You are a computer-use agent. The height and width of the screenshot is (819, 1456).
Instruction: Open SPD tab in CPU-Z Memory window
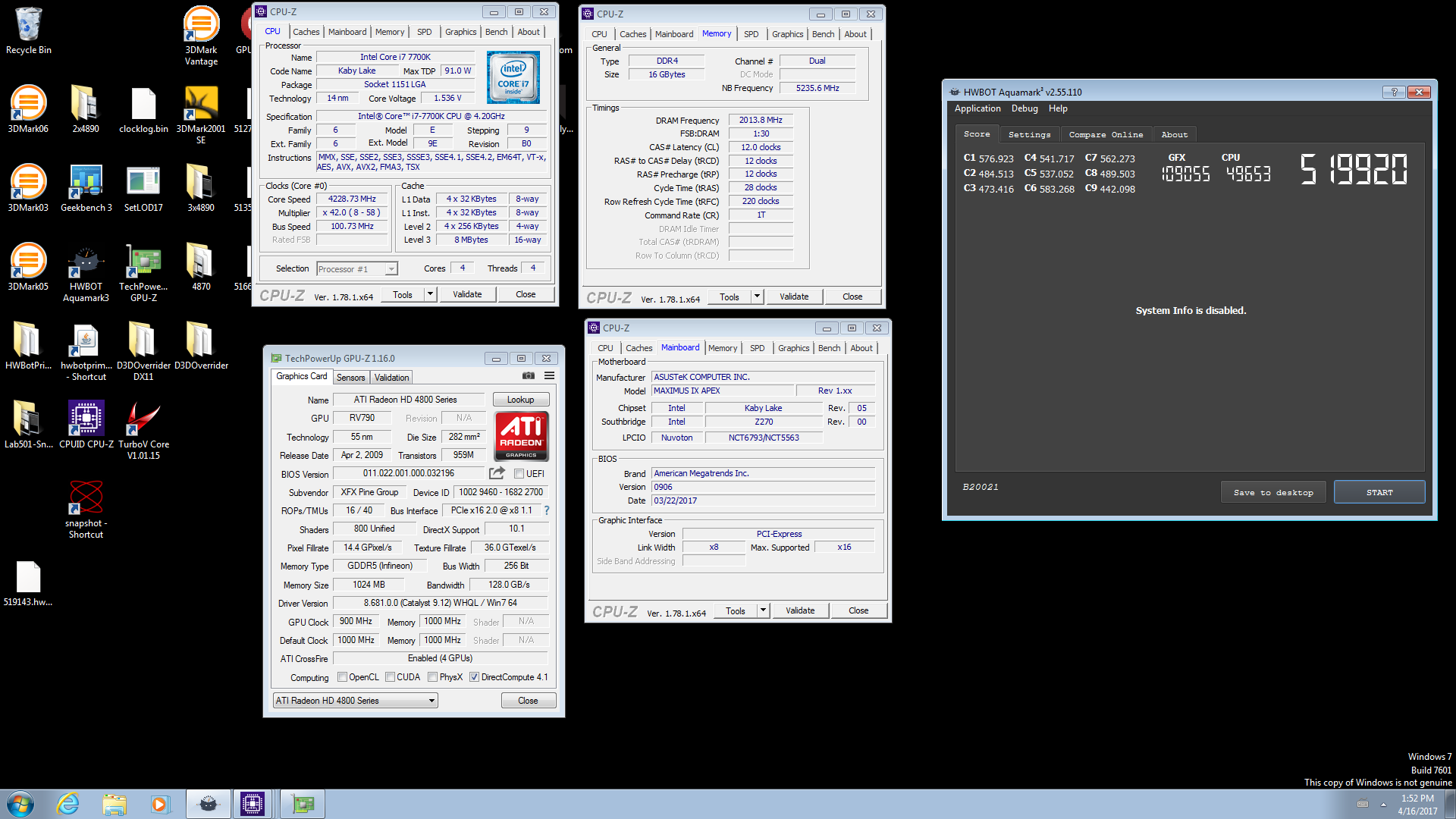tap(752, 34)
